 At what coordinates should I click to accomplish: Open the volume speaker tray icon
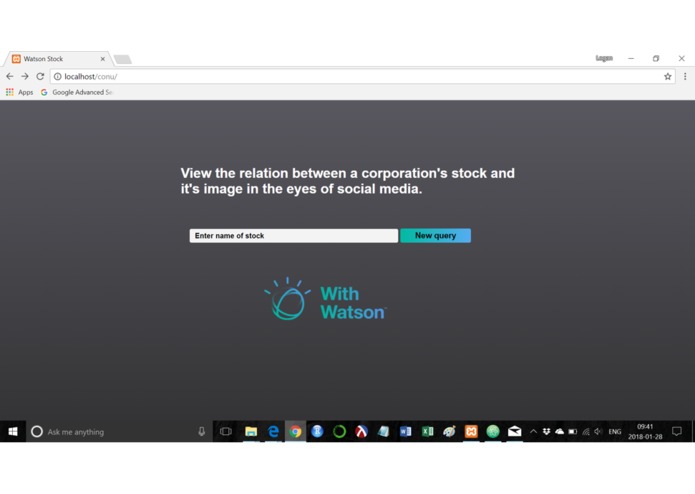[598, 432]
